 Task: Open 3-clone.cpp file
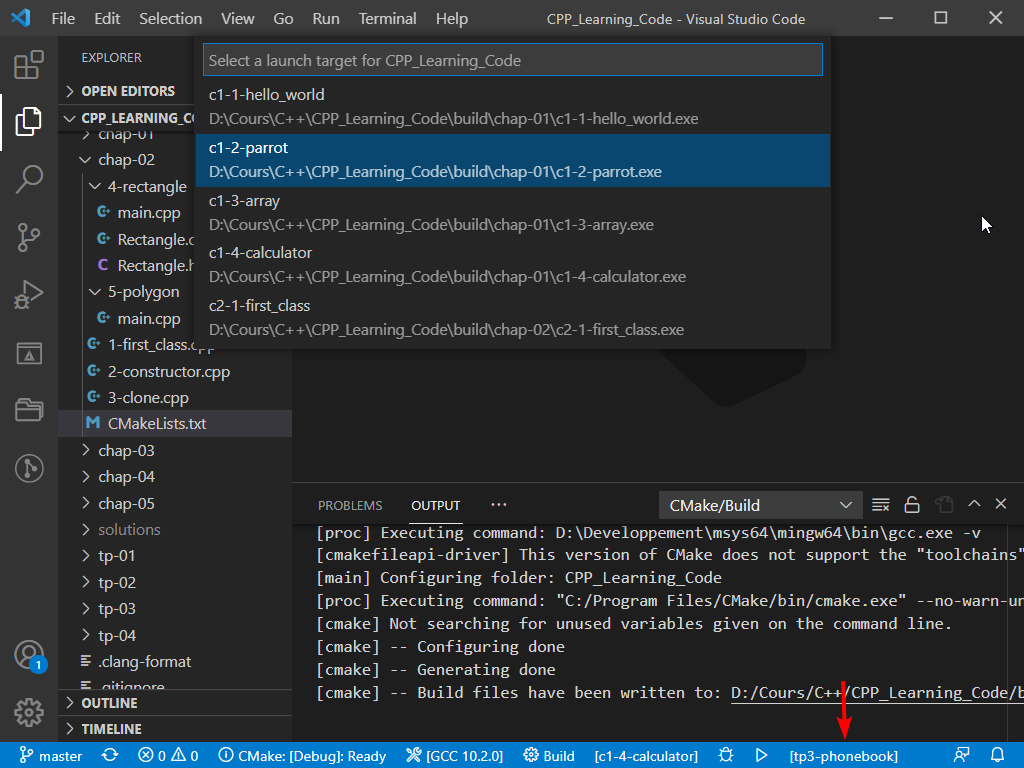click(x=175, y=398)
